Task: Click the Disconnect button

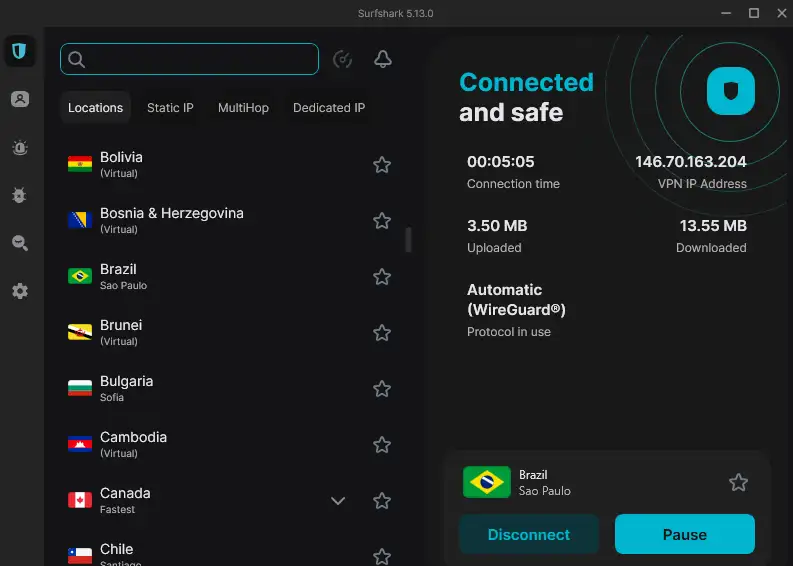Action: [528, 534]
